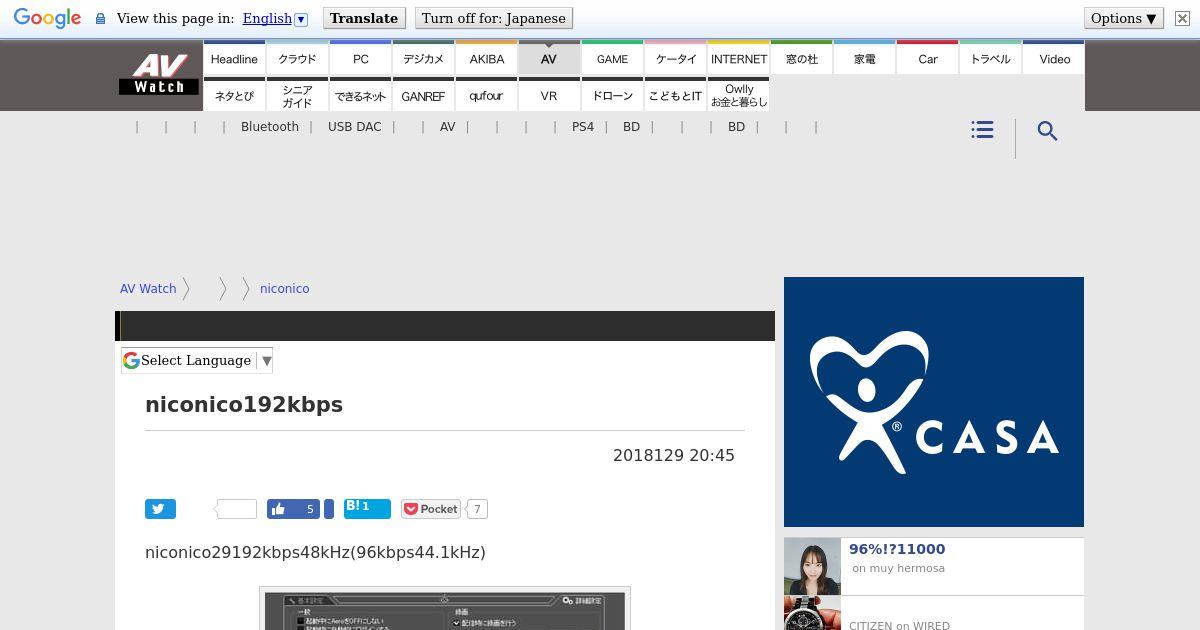
Task: Select the AV tab
Action: (x=549, y=58)
